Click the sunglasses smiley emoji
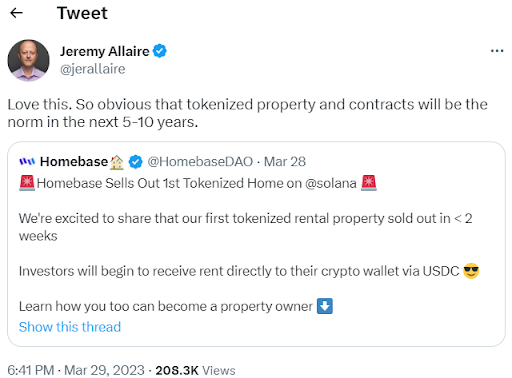 471,271
